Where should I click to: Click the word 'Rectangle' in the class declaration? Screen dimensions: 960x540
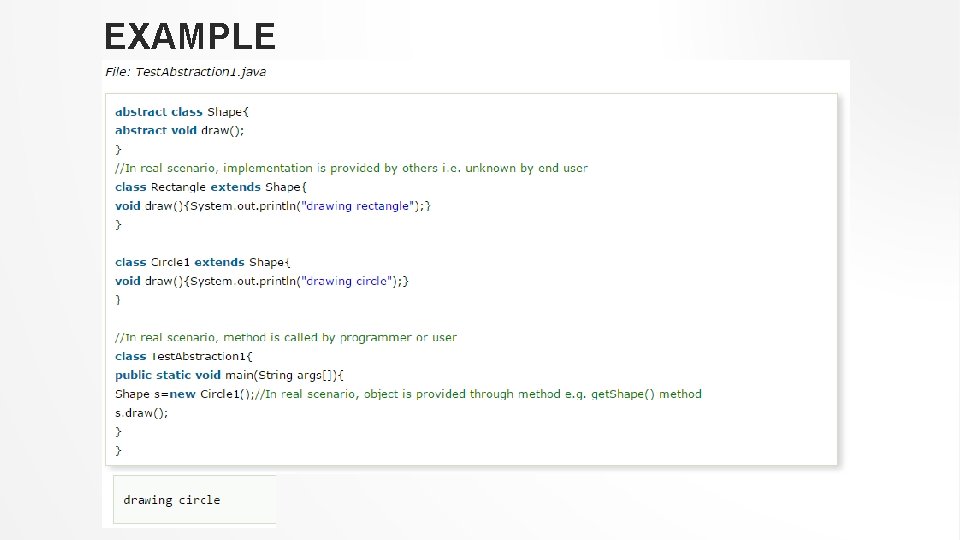[178, 187]
